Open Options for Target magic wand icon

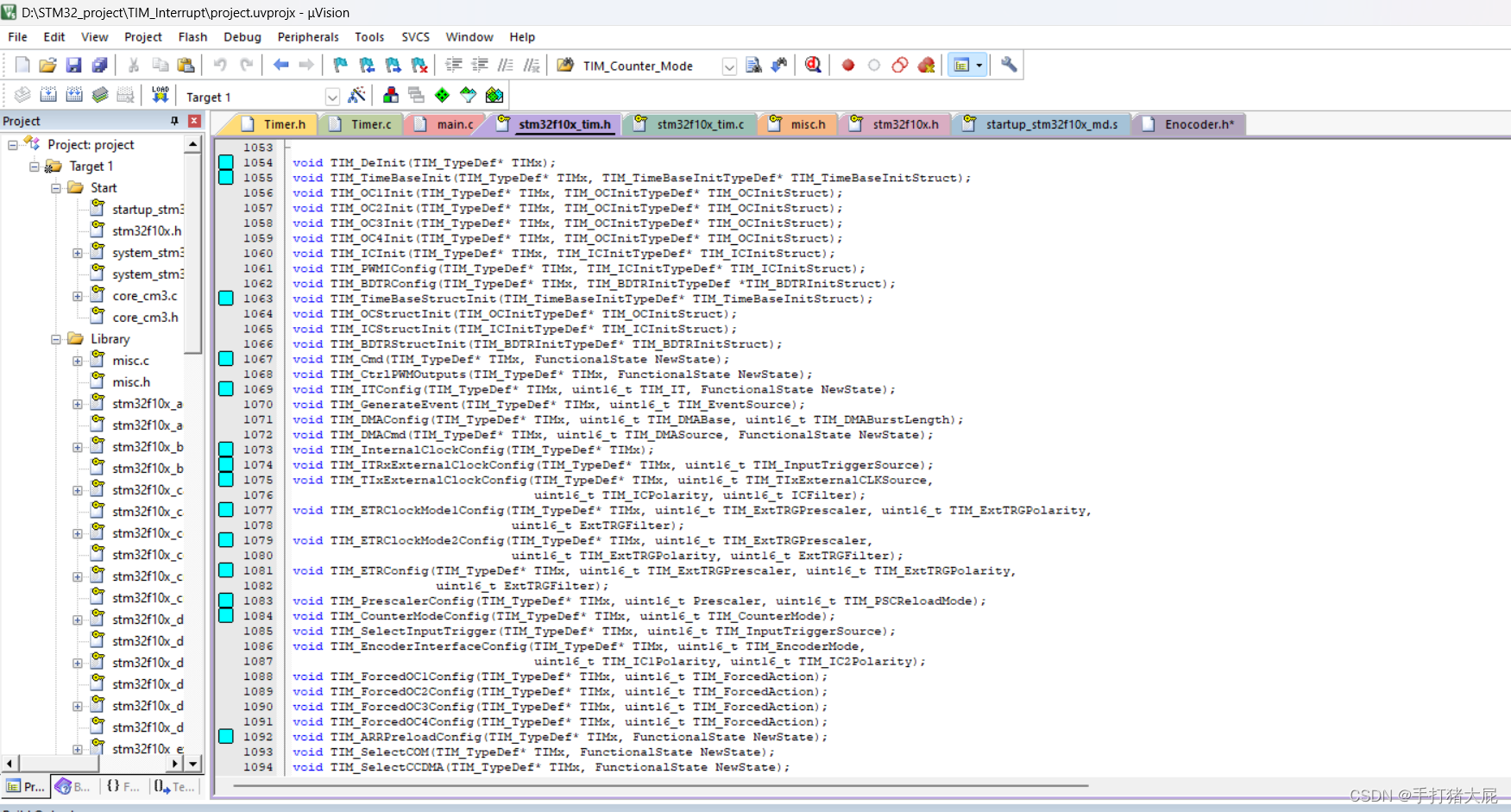(356, 95)
